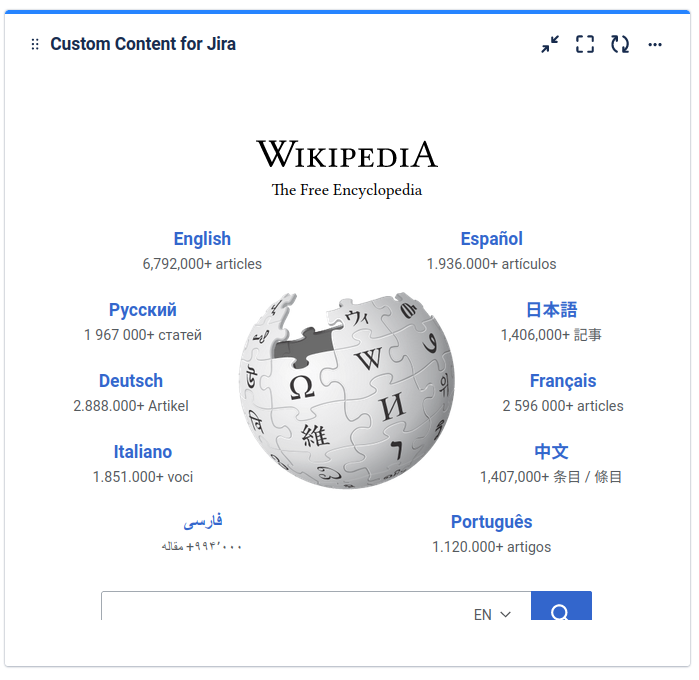Open English Wikipedia link
Screen dimensions: 699x680
pos(202,239)
